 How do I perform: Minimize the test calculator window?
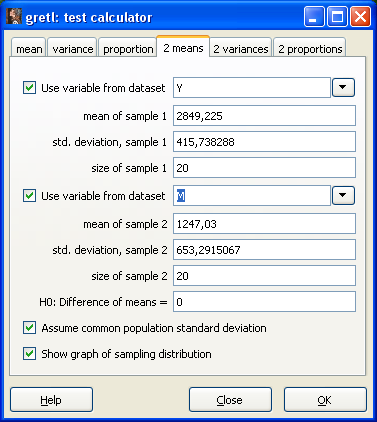point(314,17)
